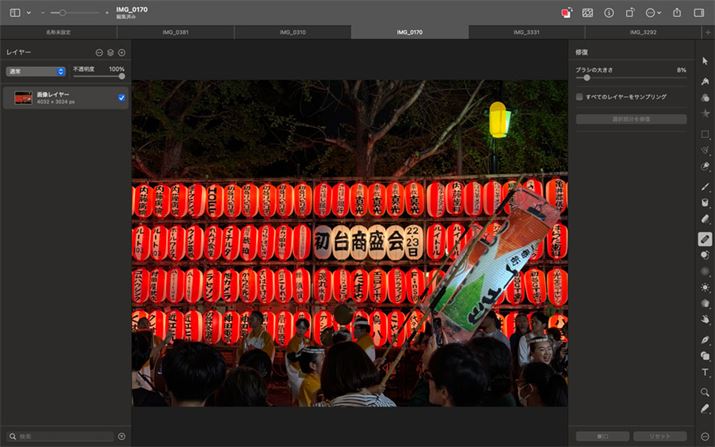Toggle the sidebar view button at top left
Image resolution: width=715 pixels, height=447 pixels.
[x=15, y=12]
